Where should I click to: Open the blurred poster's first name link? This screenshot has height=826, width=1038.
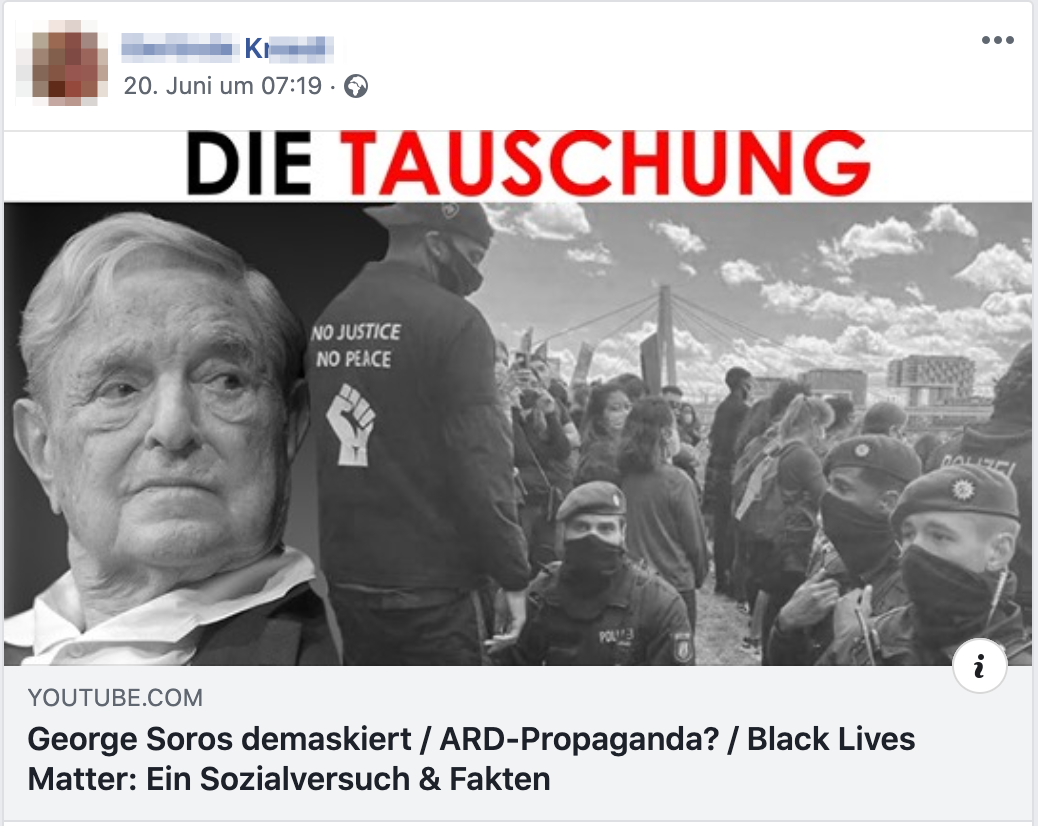[x=179, y=48]
